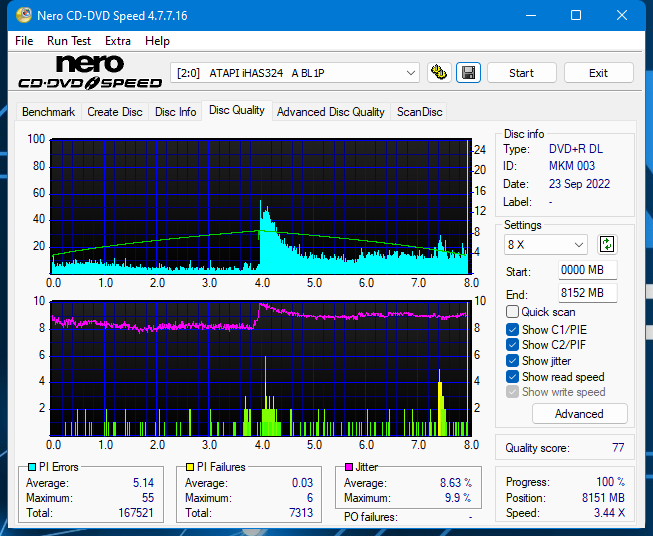Click PI Failures total 7313
Image resolution: width=653 pixels, height=536 pixels.
[x=301, y=513]
